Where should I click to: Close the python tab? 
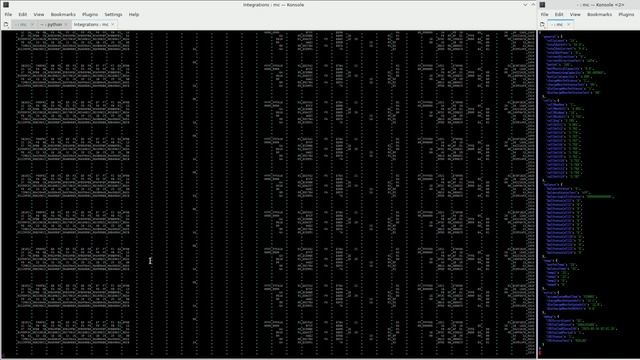[67, 24]
